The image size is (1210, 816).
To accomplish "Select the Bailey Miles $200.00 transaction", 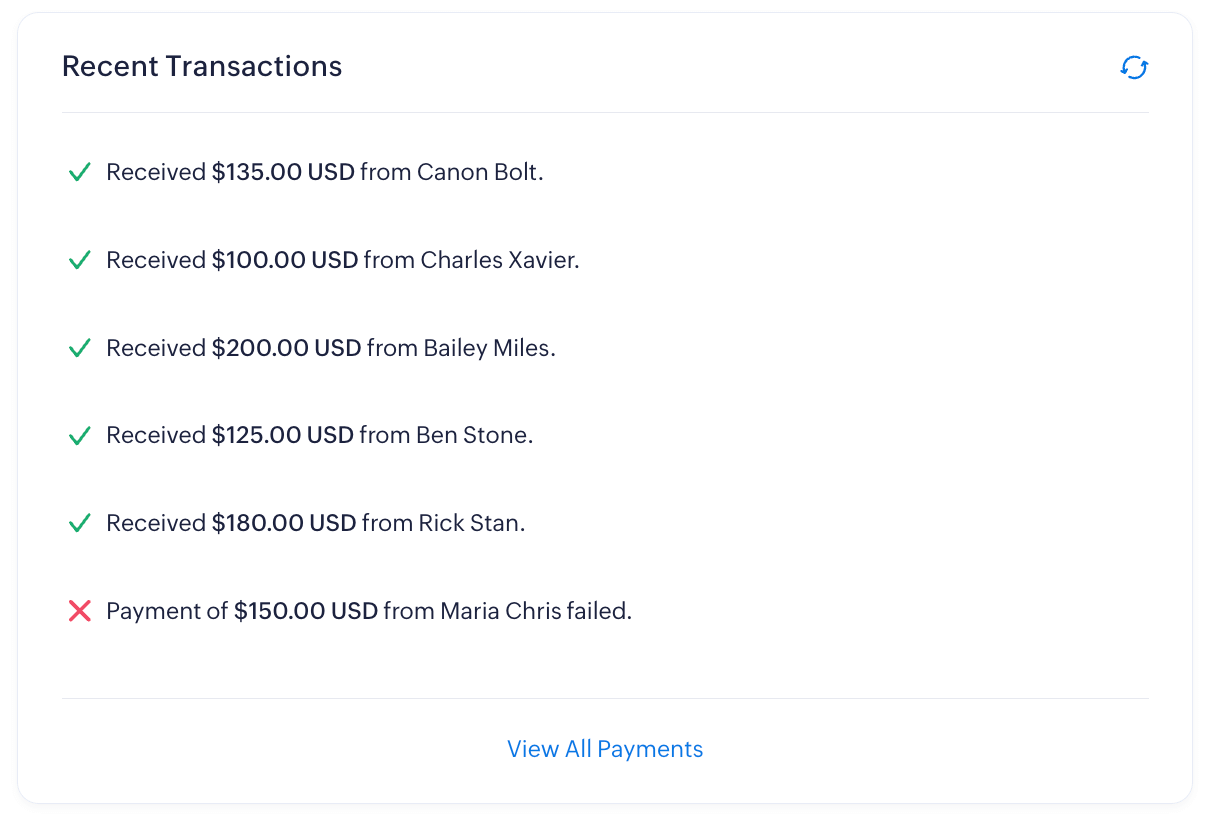I will point(331,348).
